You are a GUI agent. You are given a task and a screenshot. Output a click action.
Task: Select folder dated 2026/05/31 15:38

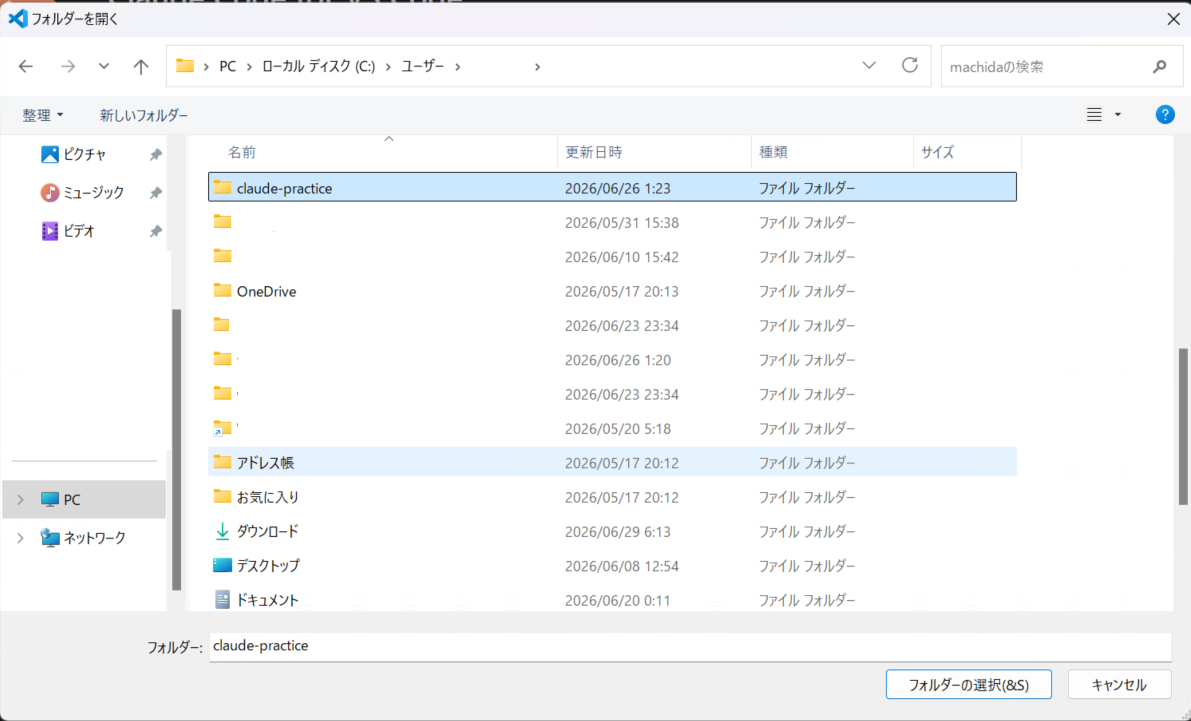[612, 222]
